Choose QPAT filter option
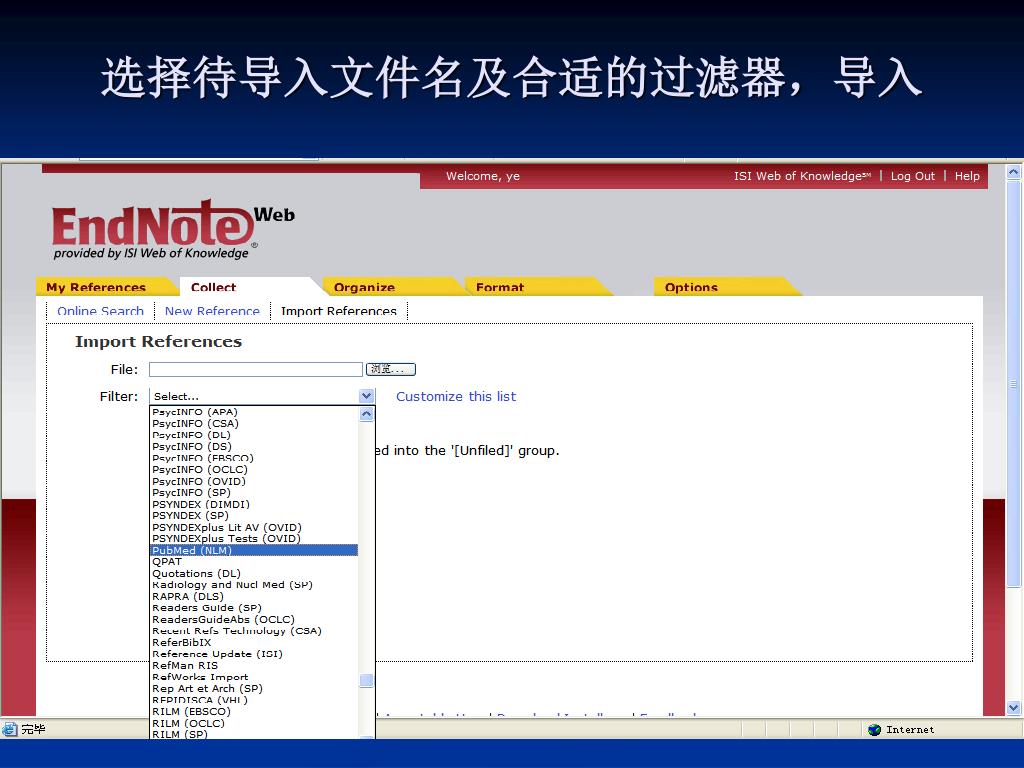This screenshot has width=1024, height=768. point(253,562)
